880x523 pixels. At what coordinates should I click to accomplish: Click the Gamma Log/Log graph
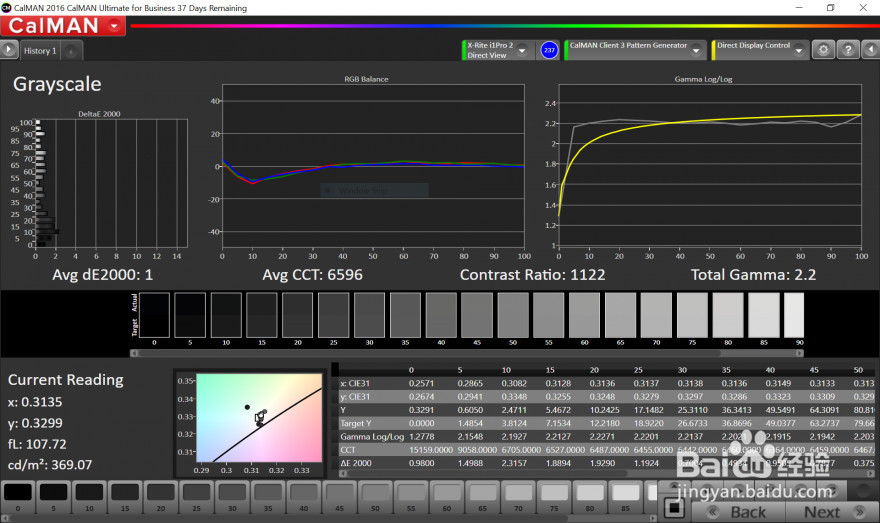tap(710, 165)
